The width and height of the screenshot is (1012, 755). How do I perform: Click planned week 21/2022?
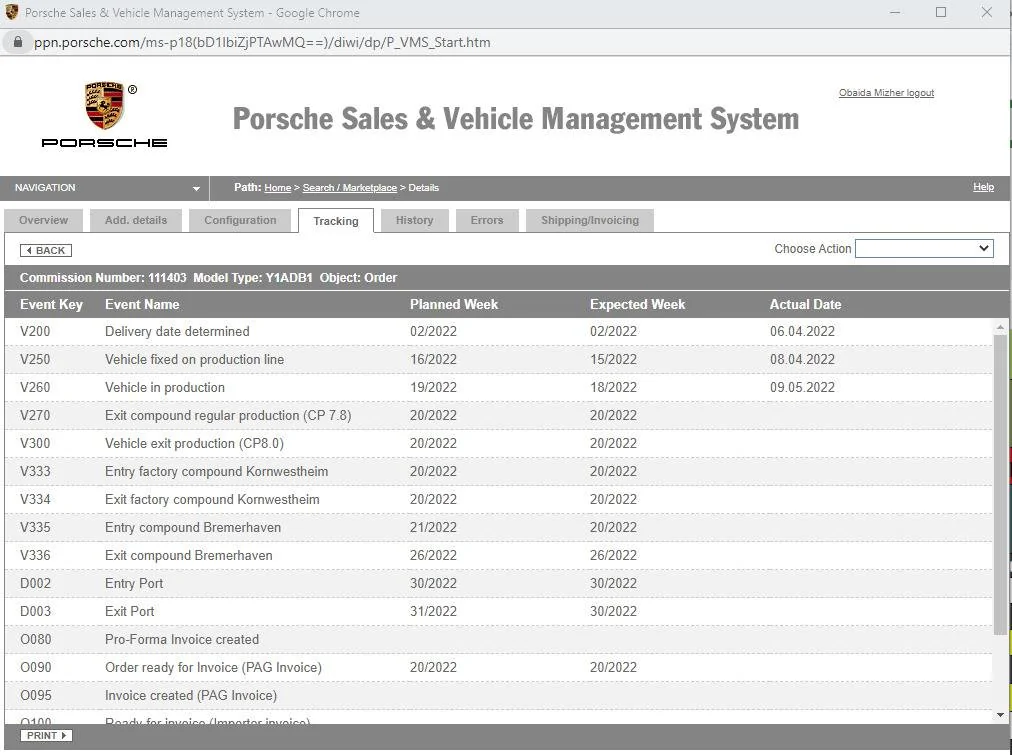click(433, 527)
